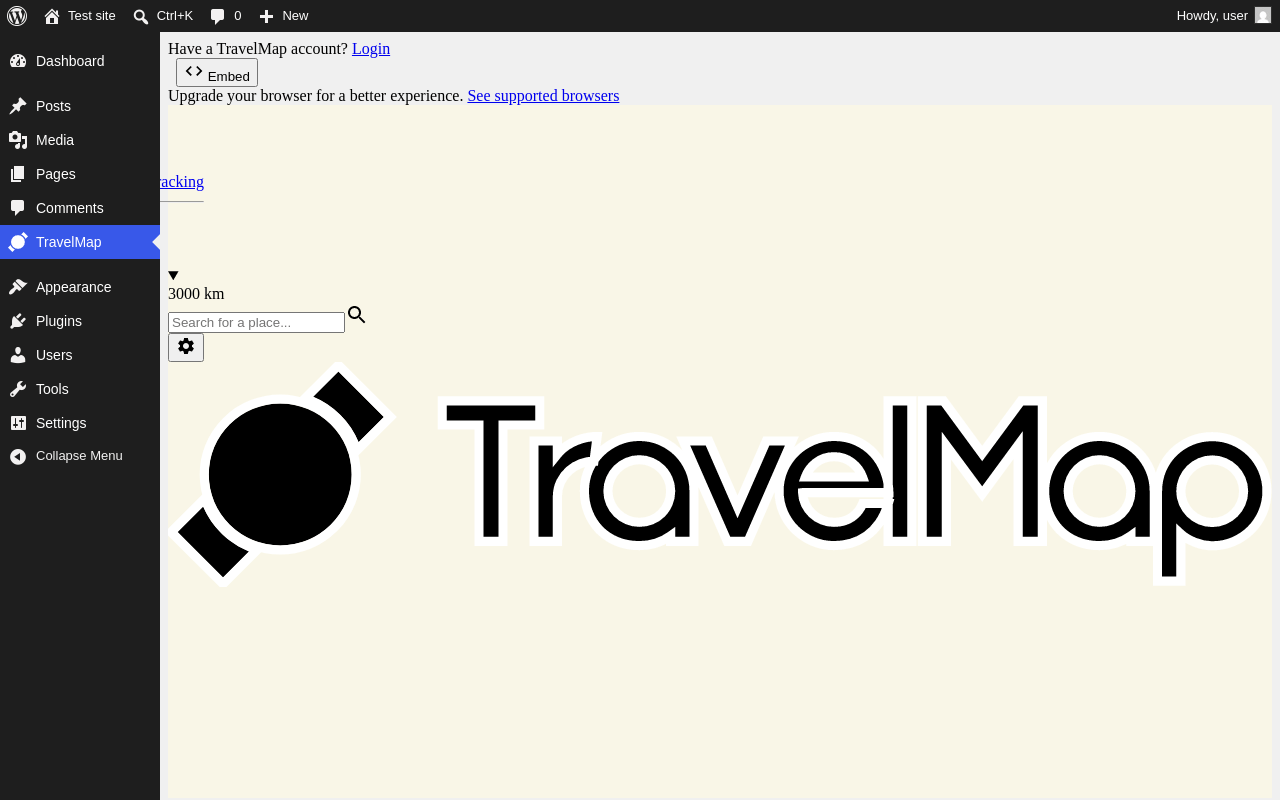Click the Search for a place field
This screenshot has height=800, width=1280.
coord(256,322)
